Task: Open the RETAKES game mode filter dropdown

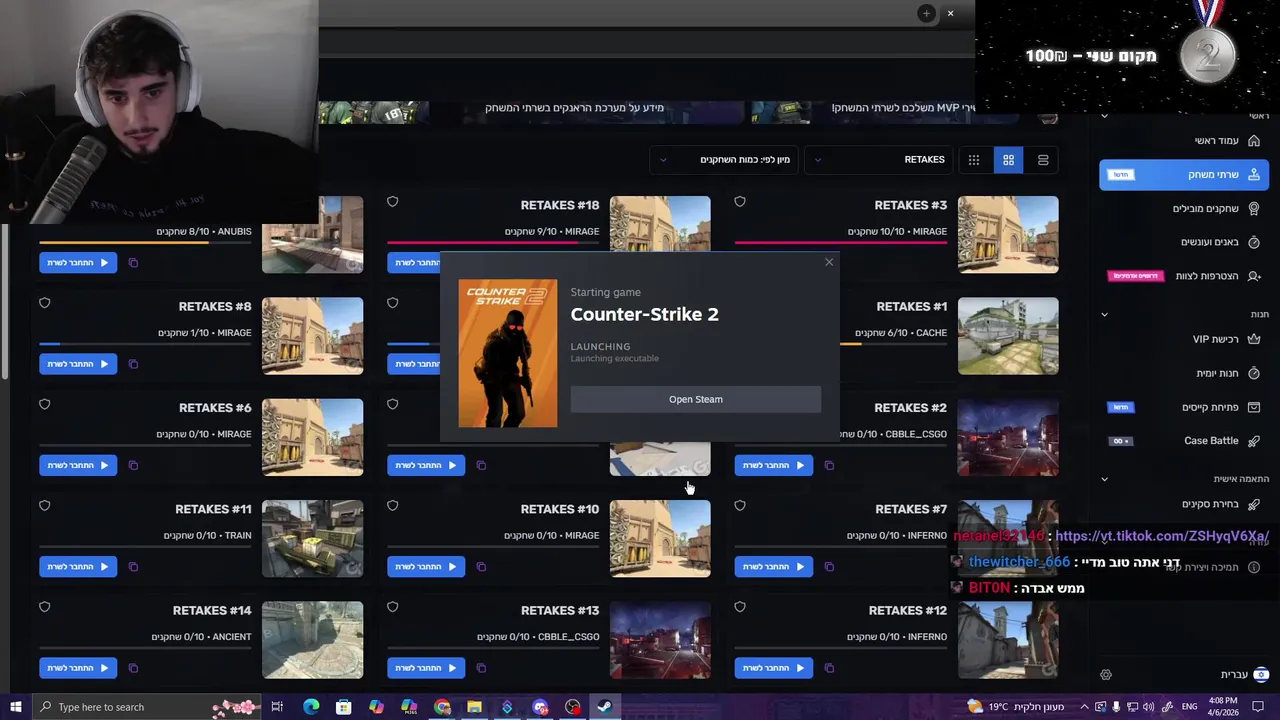Action: point(879,160)
